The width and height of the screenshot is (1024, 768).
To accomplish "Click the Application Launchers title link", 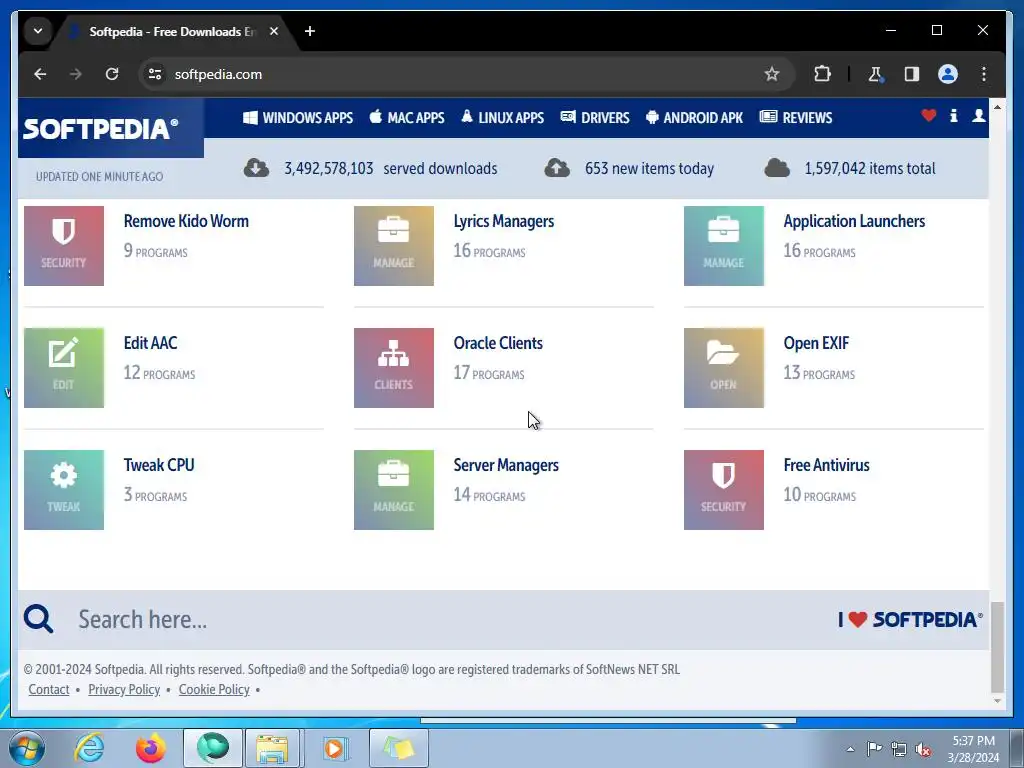I will pyautogui.click(x=854, y=221).
